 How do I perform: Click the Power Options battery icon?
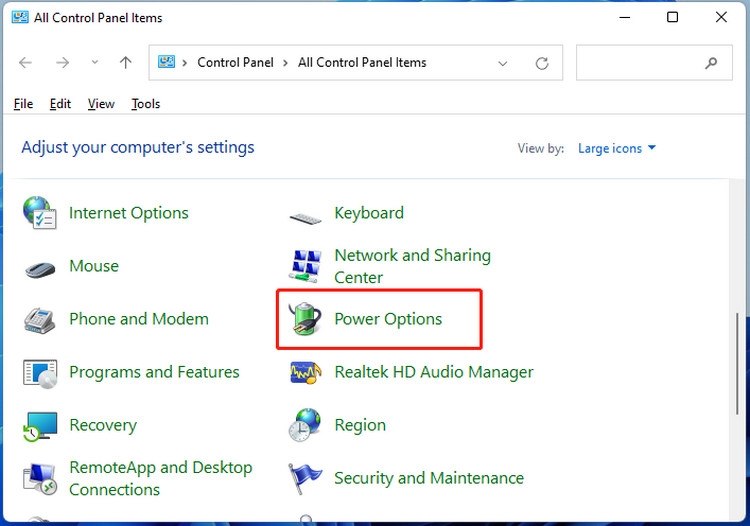305,318
